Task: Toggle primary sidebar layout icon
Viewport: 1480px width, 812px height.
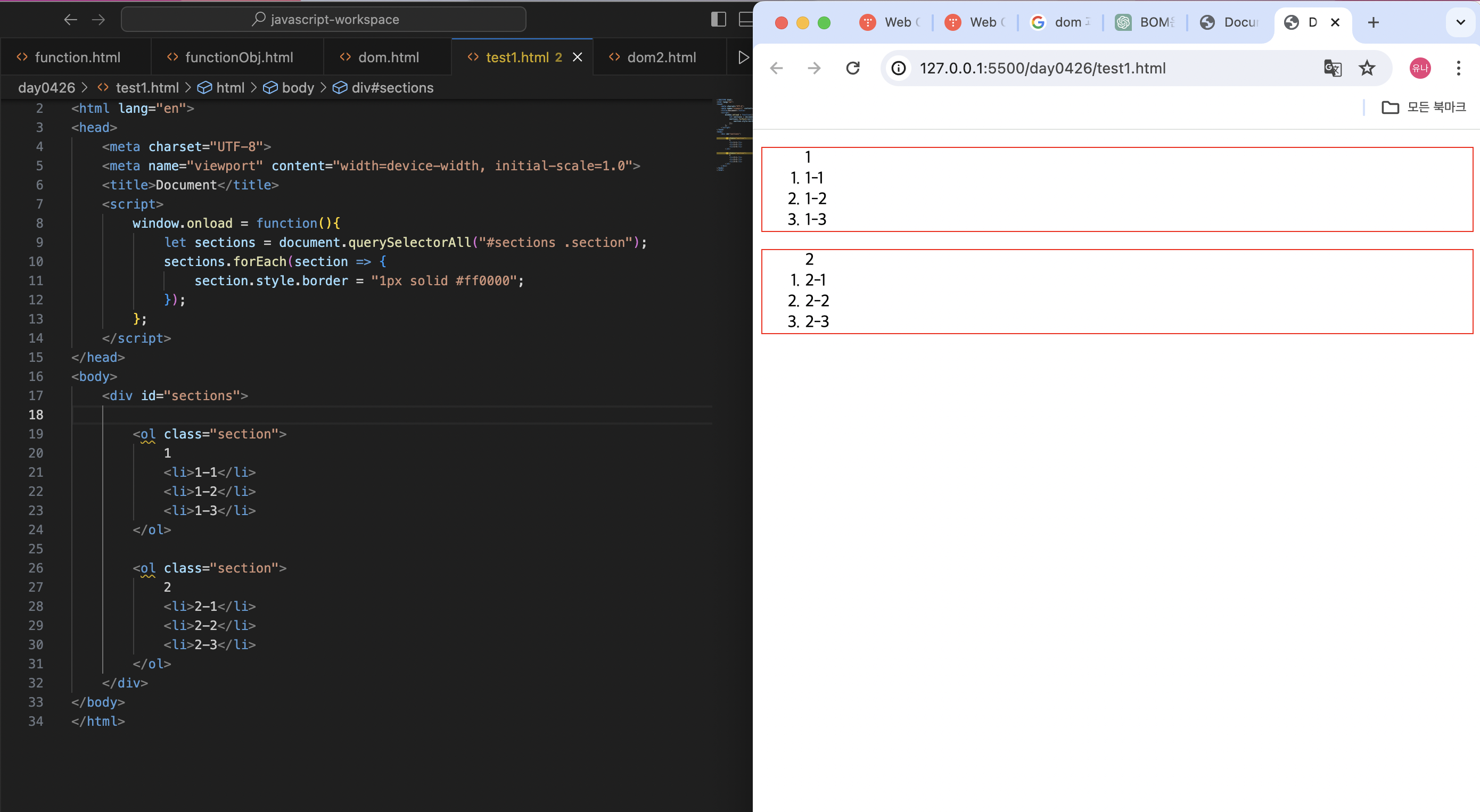Action: coord(718,20)
